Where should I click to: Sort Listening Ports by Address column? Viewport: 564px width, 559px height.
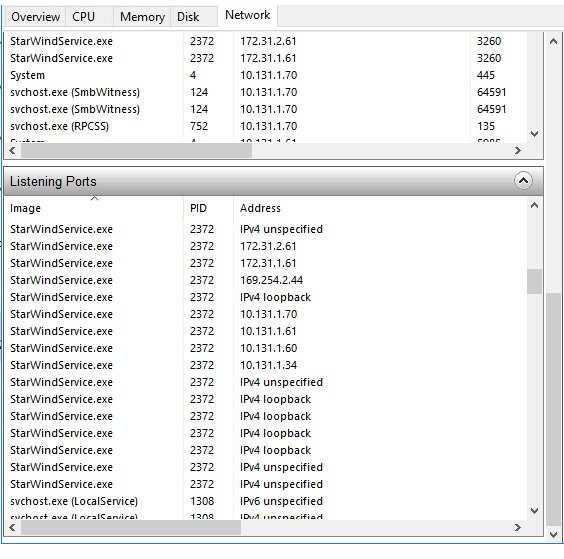(379, 208)
